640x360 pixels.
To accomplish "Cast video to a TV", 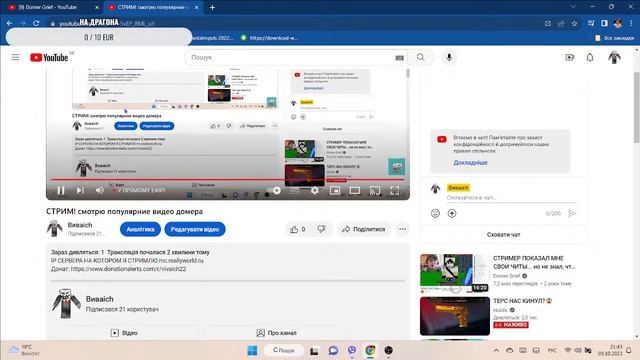I will 375,190.
